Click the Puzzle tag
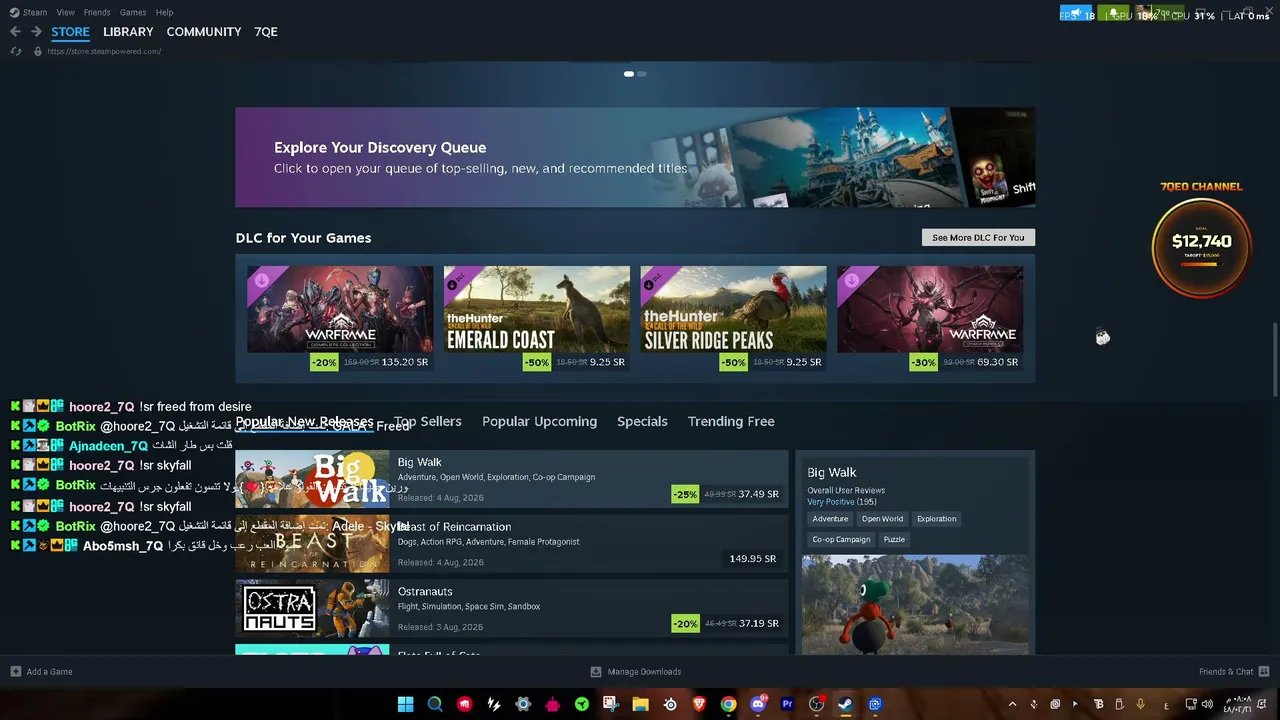 coord(894,540)
